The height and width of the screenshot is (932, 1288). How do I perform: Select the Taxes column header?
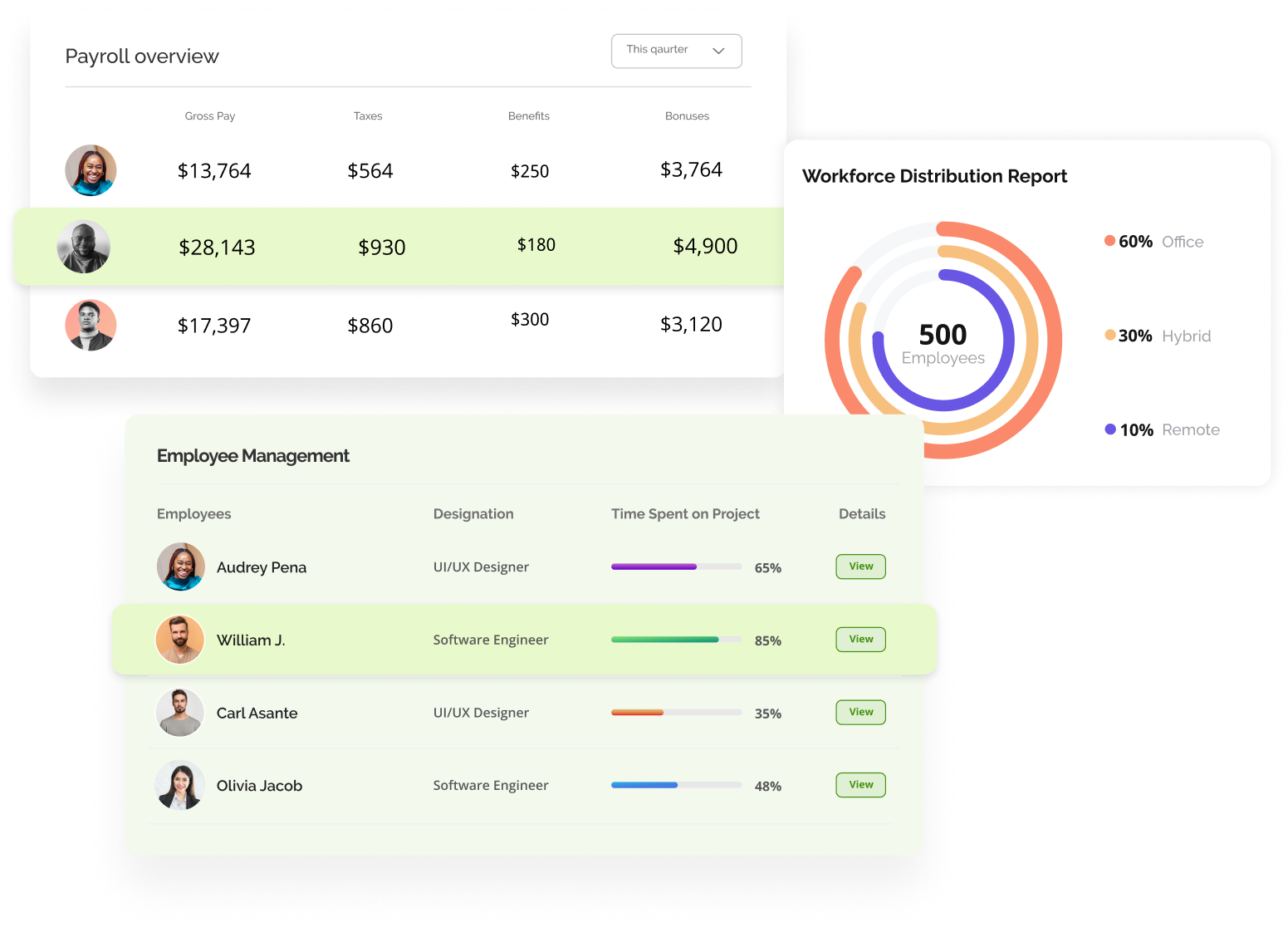coord(368,116)
